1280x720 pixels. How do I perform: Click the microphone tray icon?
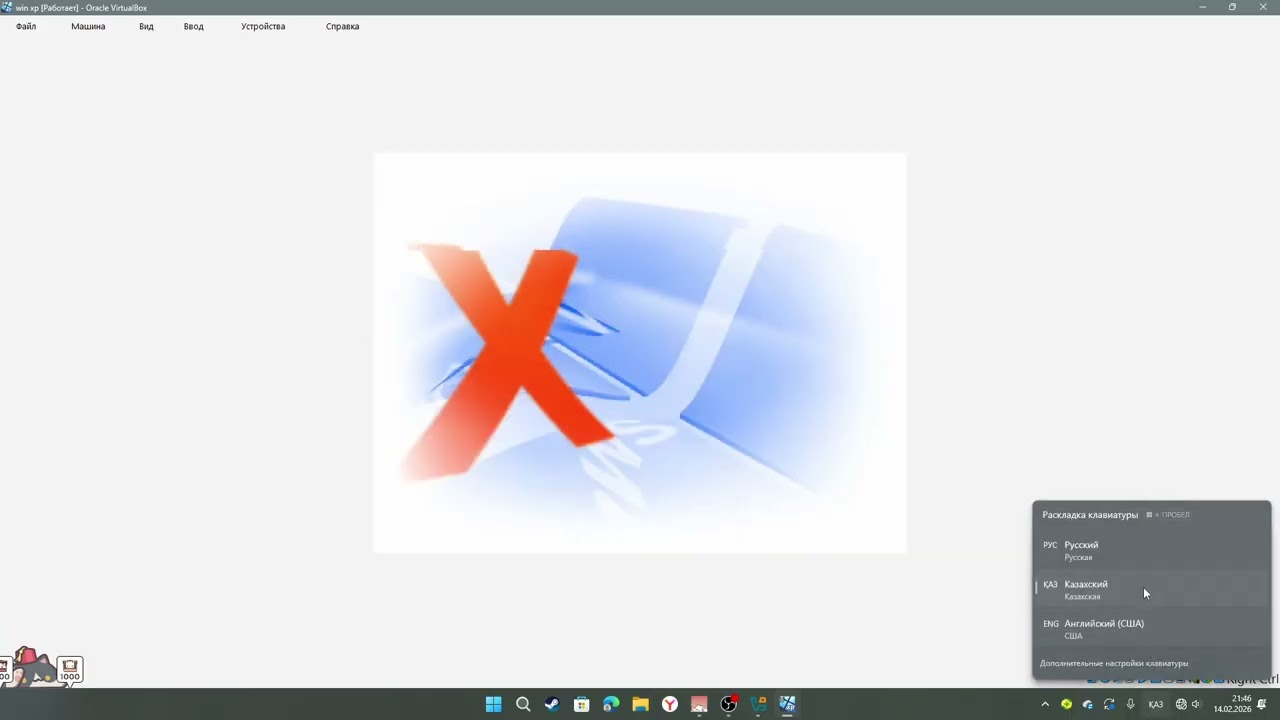(1131, 704)
